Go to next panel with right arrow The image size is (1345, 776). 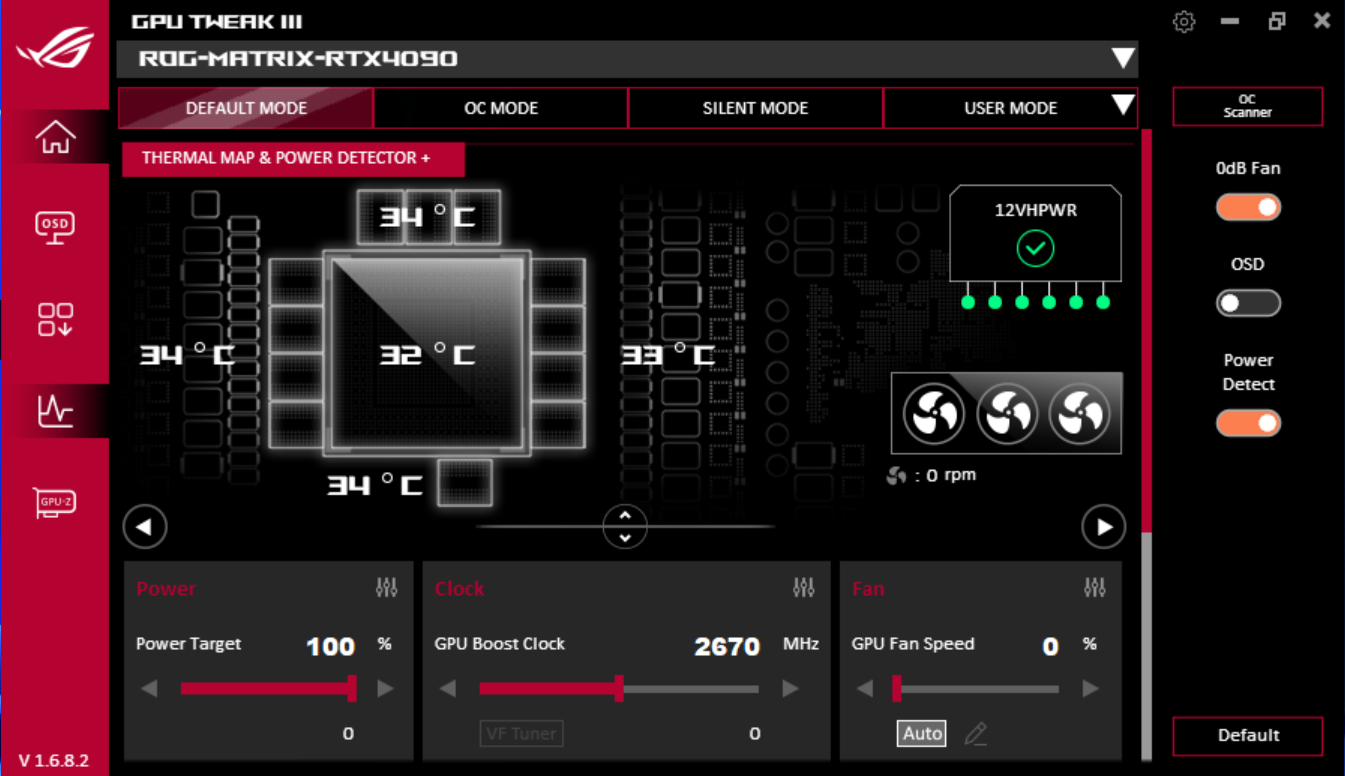pos(1104,527)
